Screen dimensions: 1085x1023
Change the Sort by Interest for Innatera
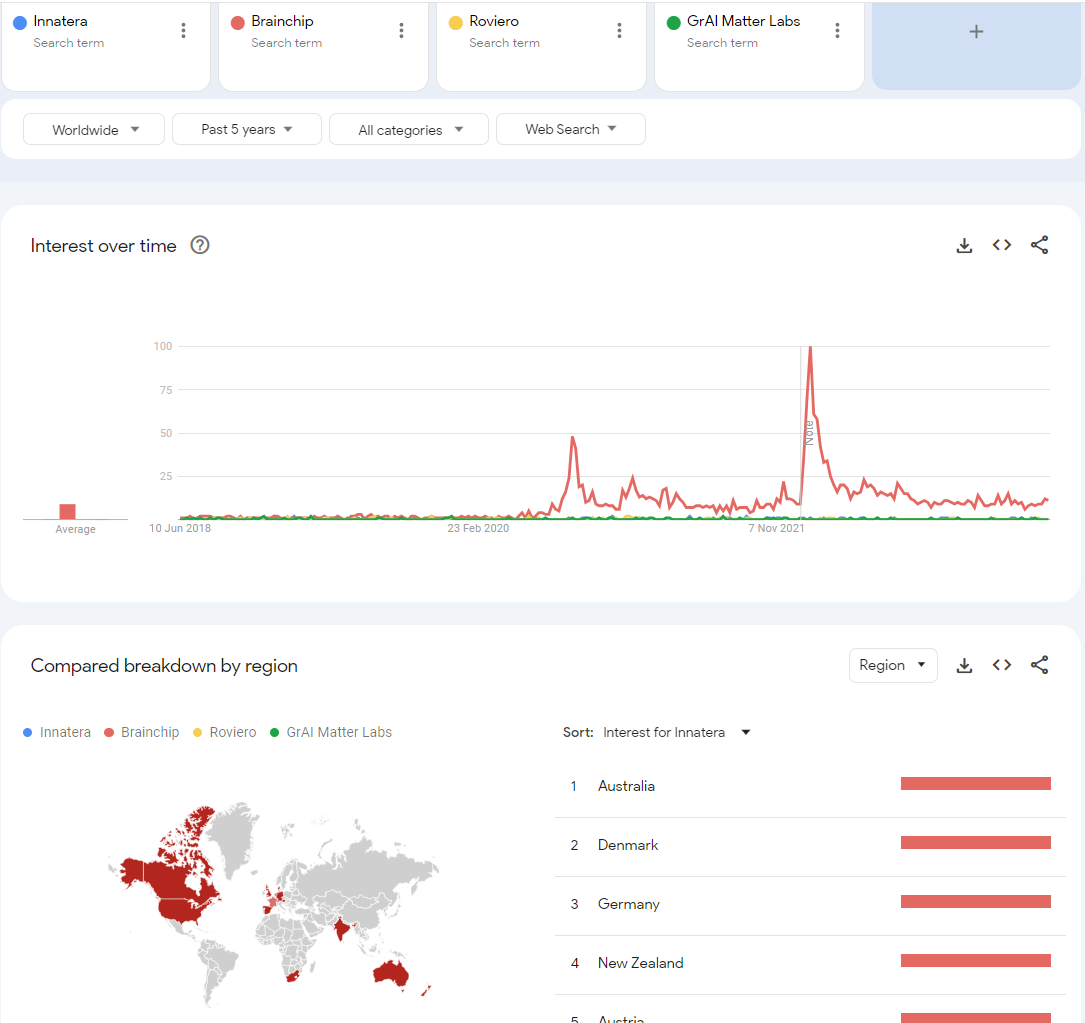point(676,732)
